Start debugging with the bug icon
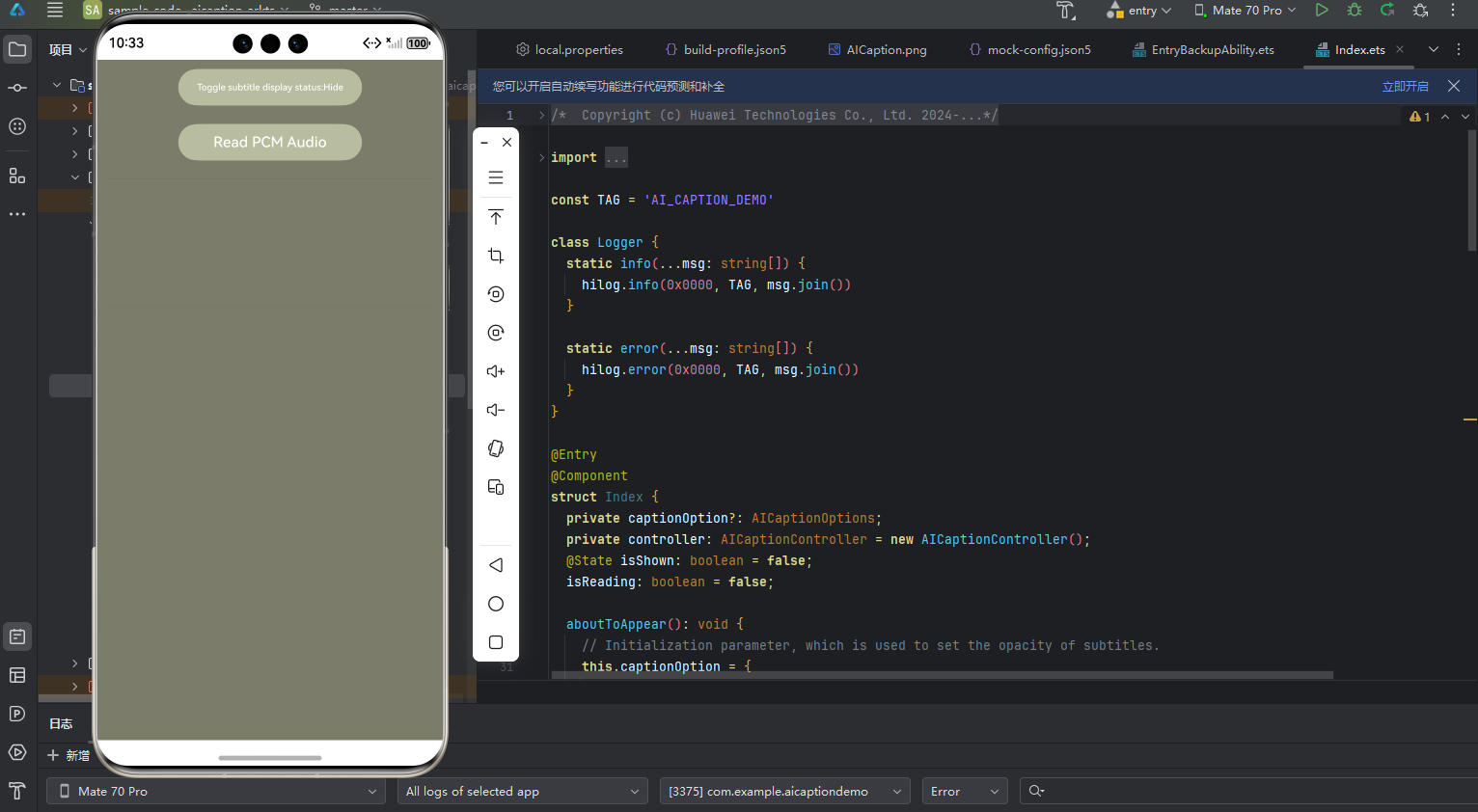1478x812 pixels. pos(1355,11)
